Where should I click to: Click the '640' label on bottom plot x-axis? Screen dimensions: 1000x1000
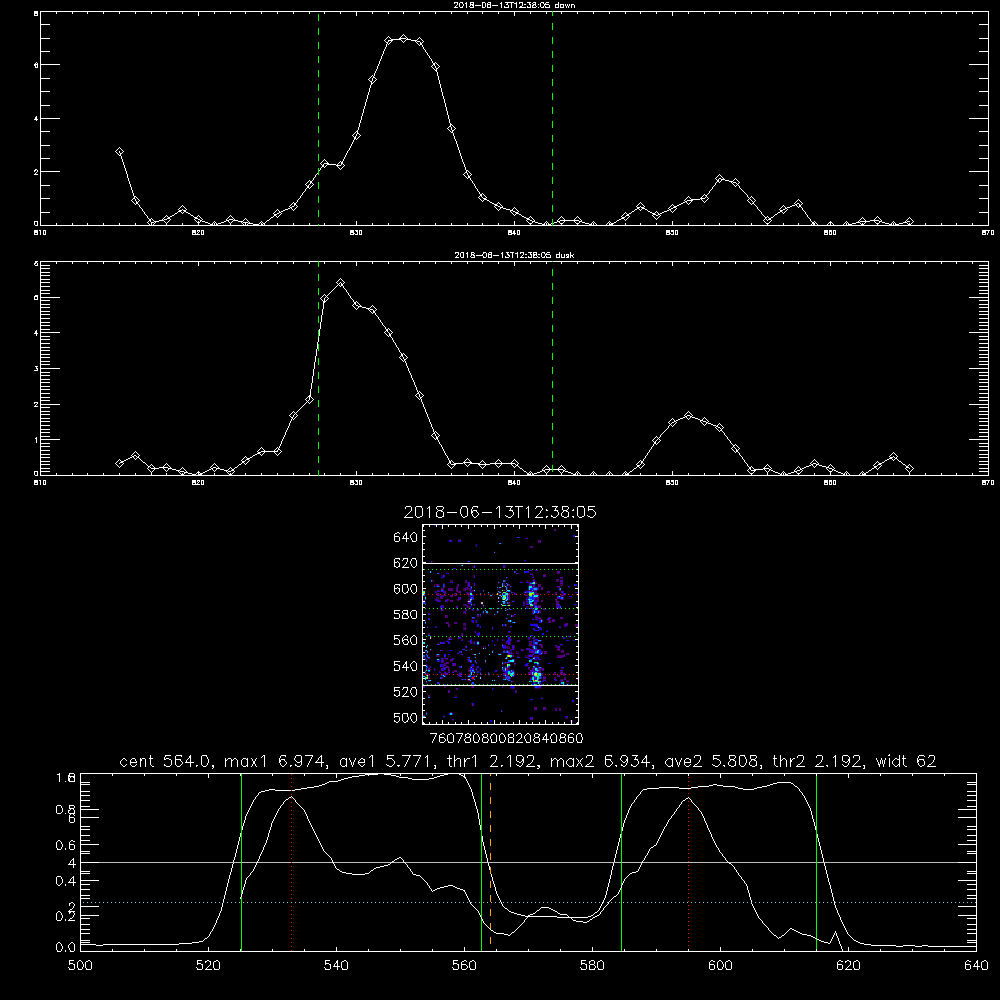pyautogui.click(x=976, y=966)
